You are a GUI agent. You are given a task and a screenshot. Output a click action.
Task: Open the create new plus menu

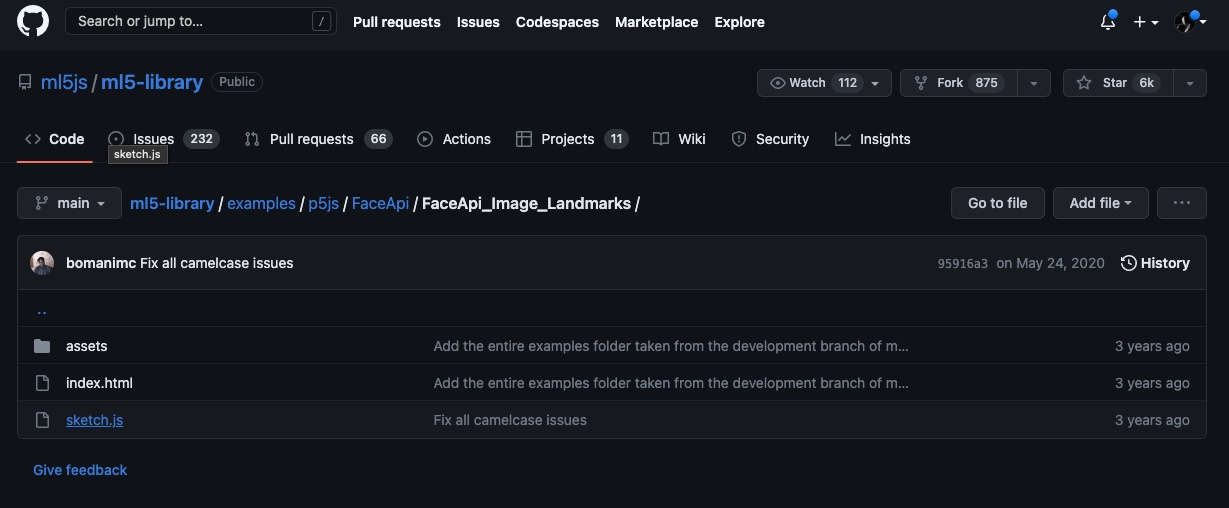[x=1145, y=22]
